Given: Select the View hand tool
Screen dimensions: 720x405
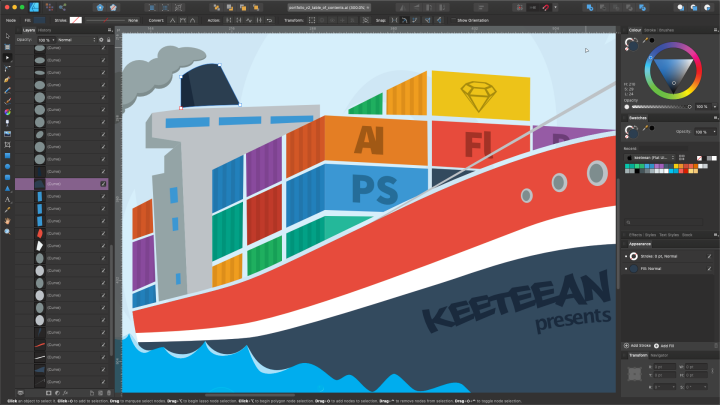Looking at the screenshot, I should click(7, 221).
